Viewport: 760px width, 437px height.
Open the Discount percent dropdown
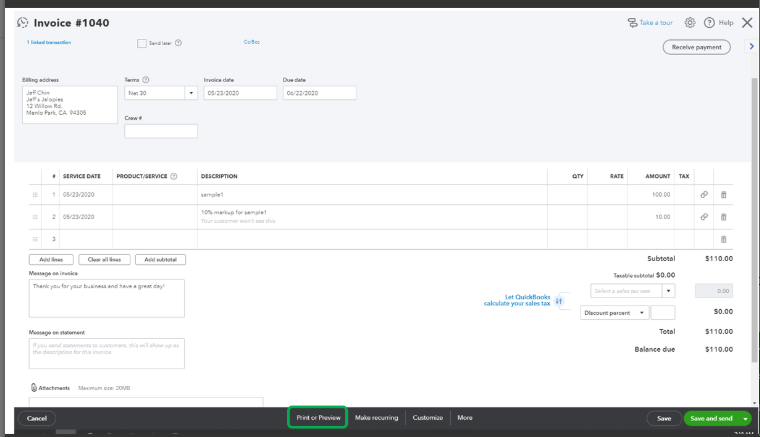[x=642, y=313]
